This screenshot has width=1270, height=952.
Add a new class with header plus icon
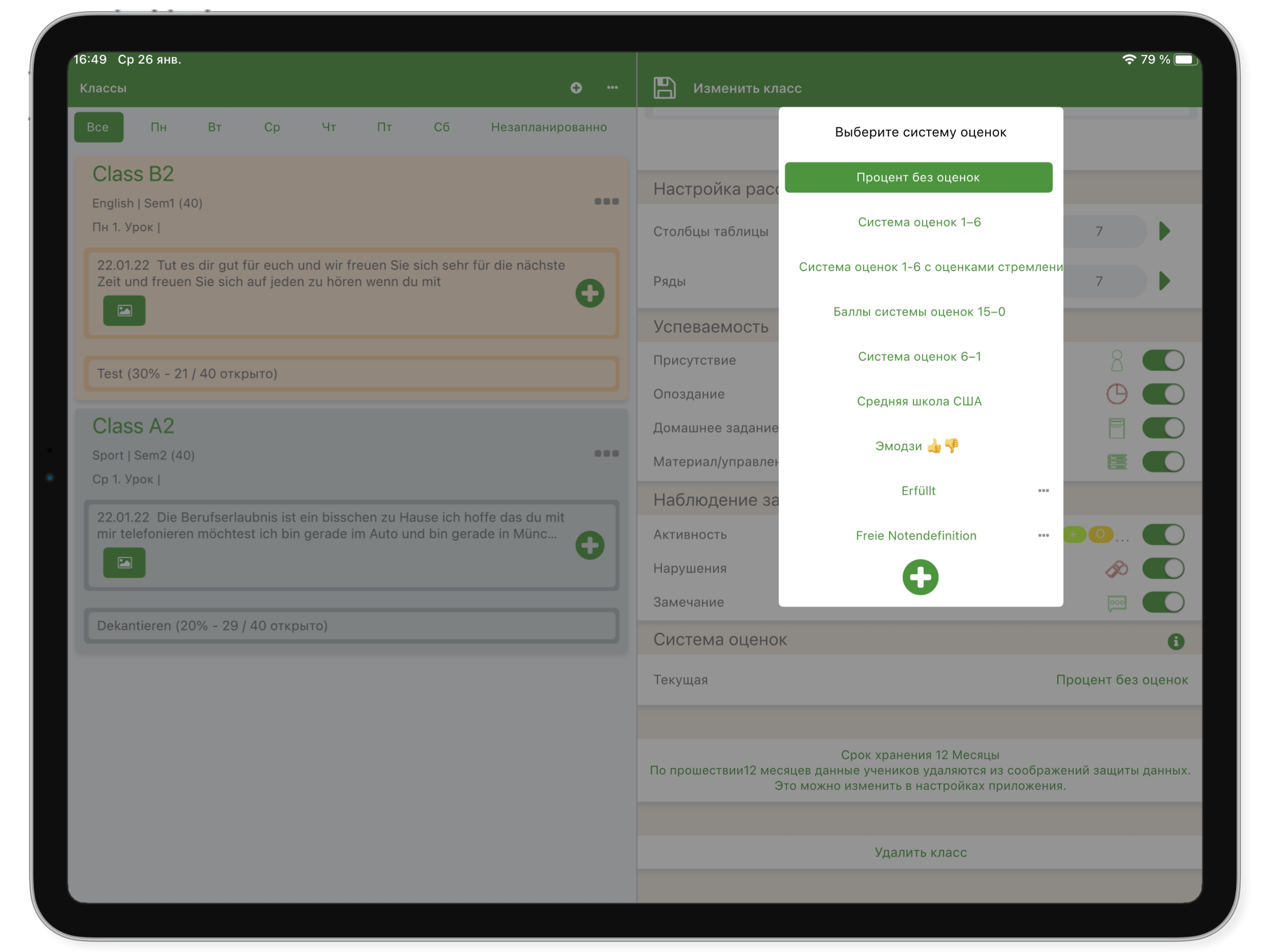(576, 88)
